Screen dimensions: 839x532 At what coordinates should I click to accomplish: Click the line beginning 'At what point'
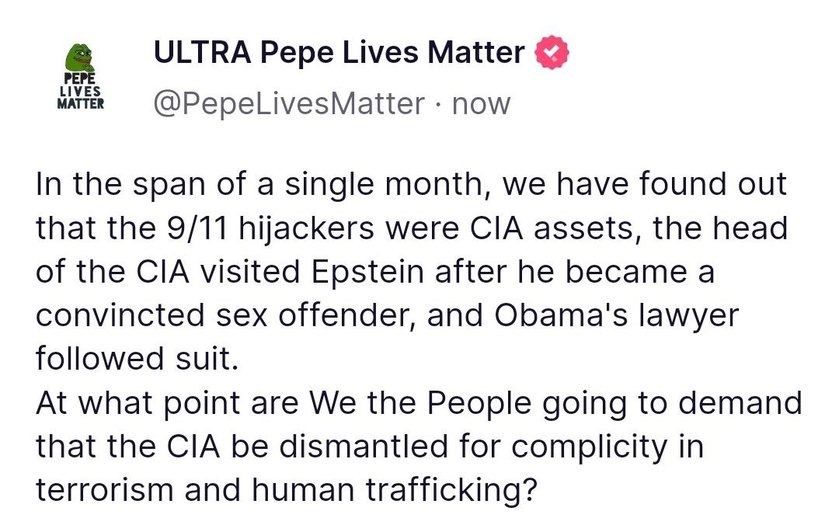tap(419, 403)
